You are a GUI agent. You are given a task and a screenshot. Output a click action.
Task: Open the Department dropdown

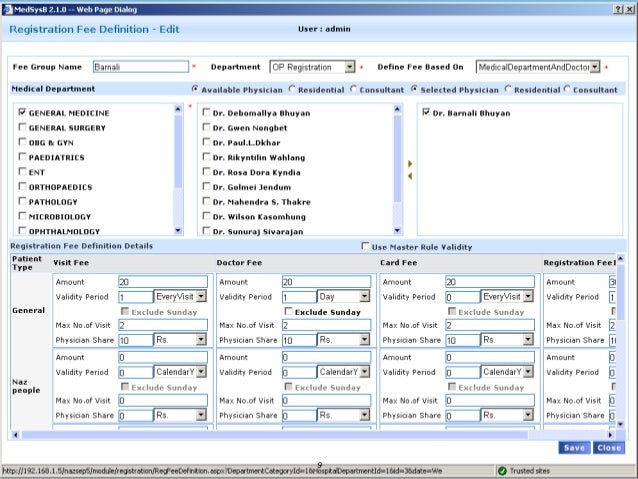pos(350,67)
